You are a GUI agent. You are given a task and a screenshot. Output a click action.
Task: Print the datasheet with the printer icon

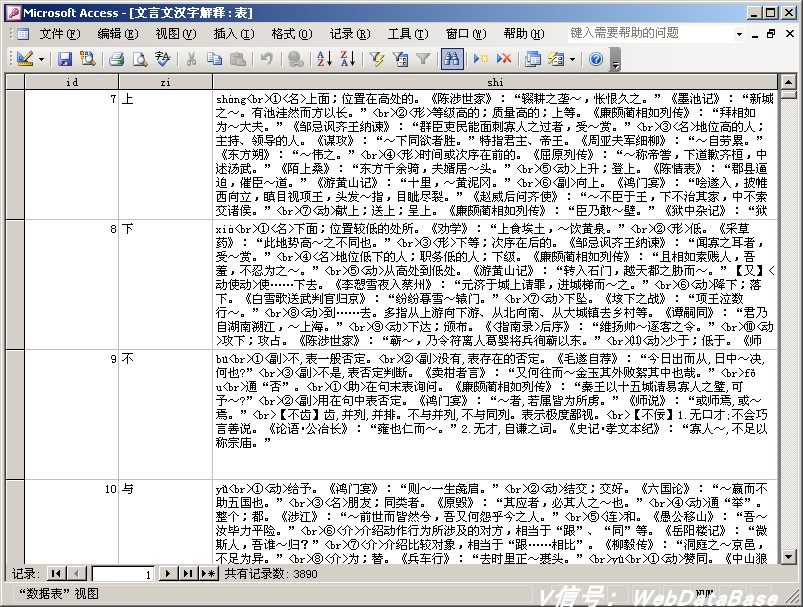coord(117,59)
